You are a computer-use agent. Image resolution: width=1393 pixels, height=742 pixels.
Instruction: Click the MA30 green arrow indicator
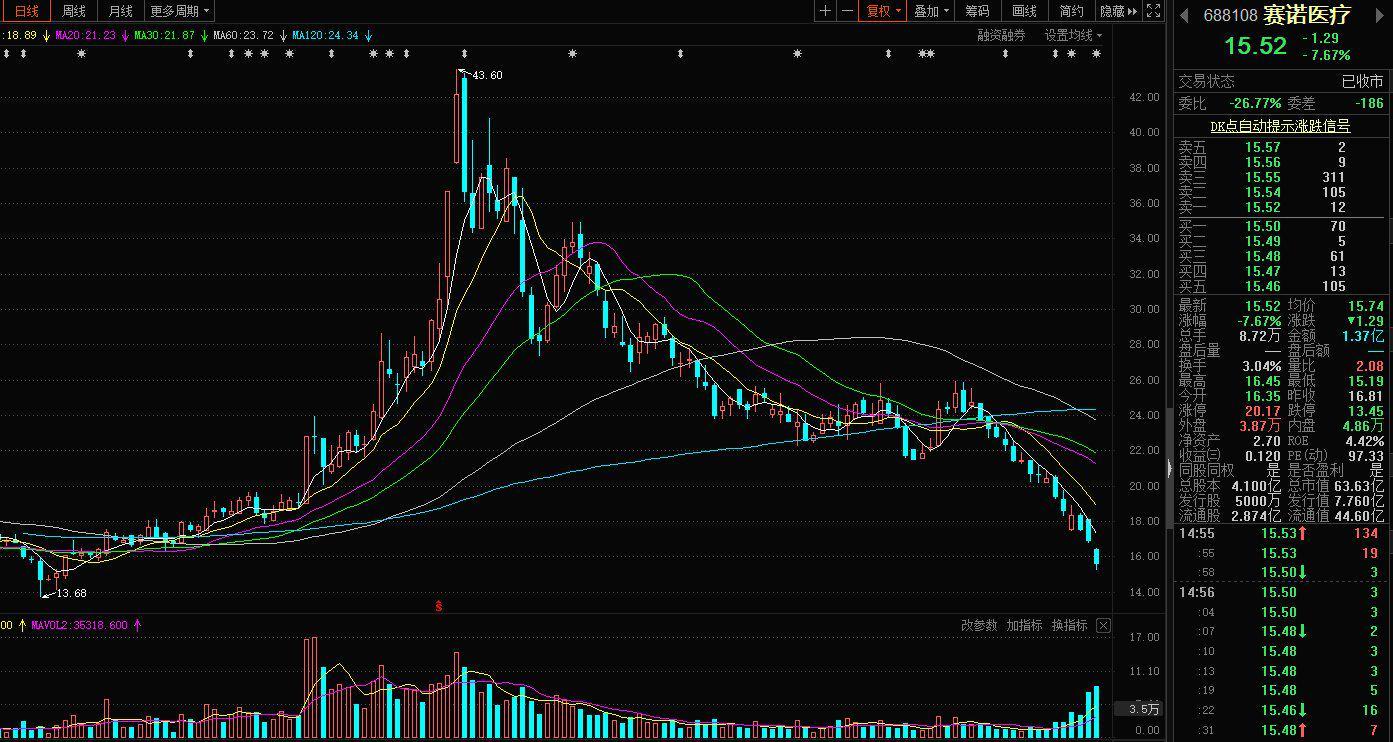[x=204, y=35]
